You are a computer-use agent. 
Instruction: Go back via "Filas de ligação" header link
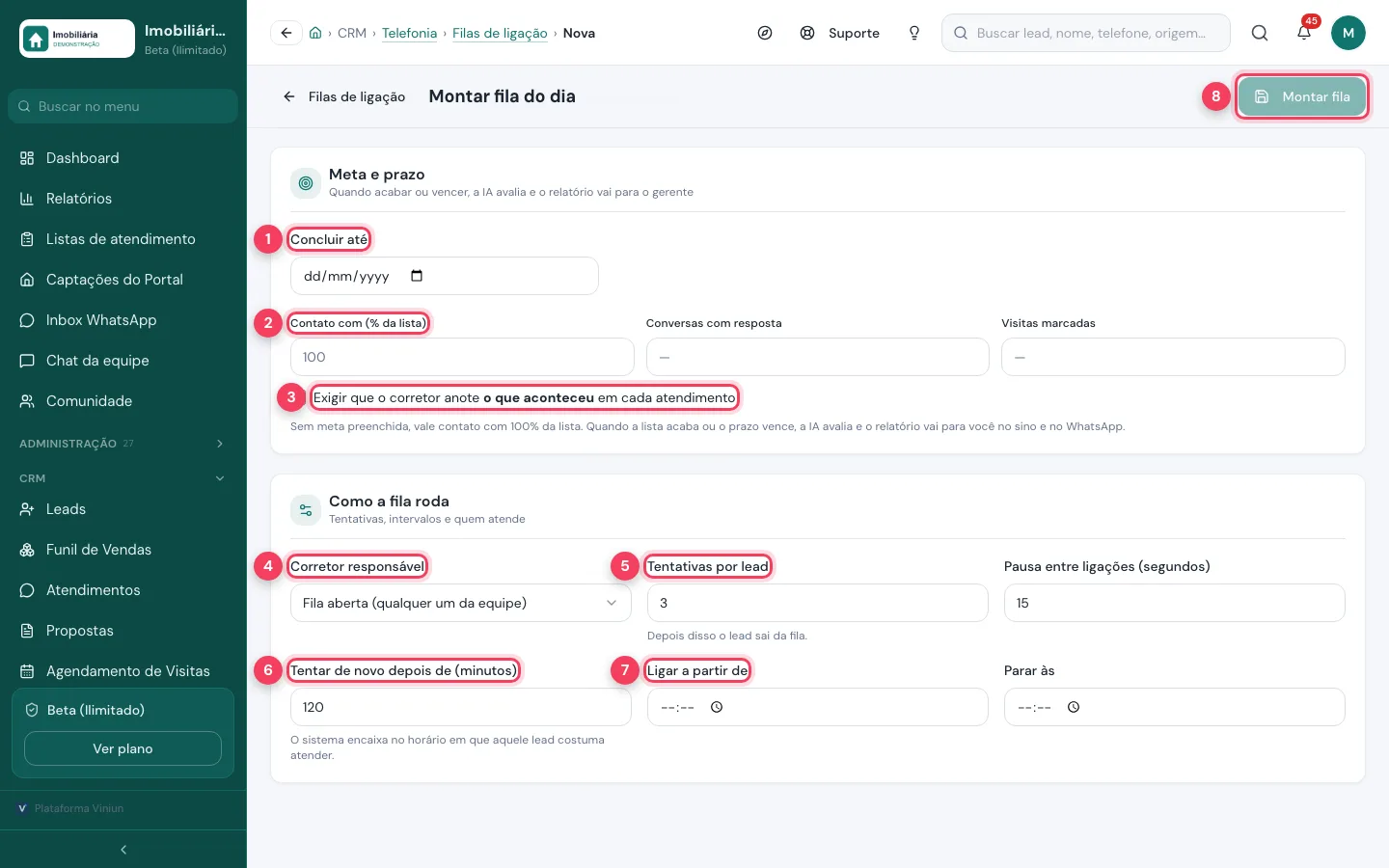(344, 96)
